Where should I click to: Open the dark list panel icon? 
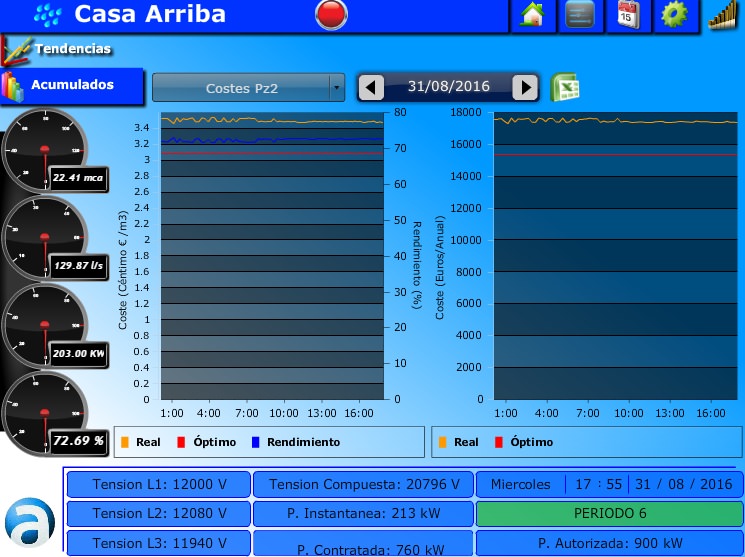580,15
